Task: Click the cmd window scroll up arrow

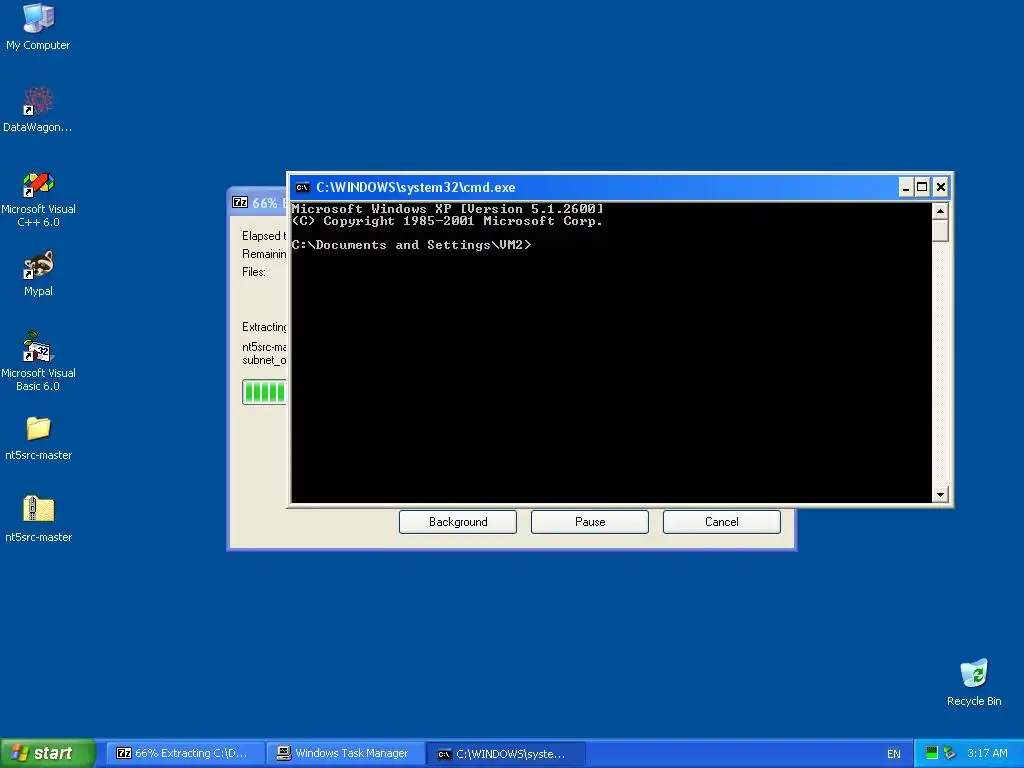Action: [940, 211]
